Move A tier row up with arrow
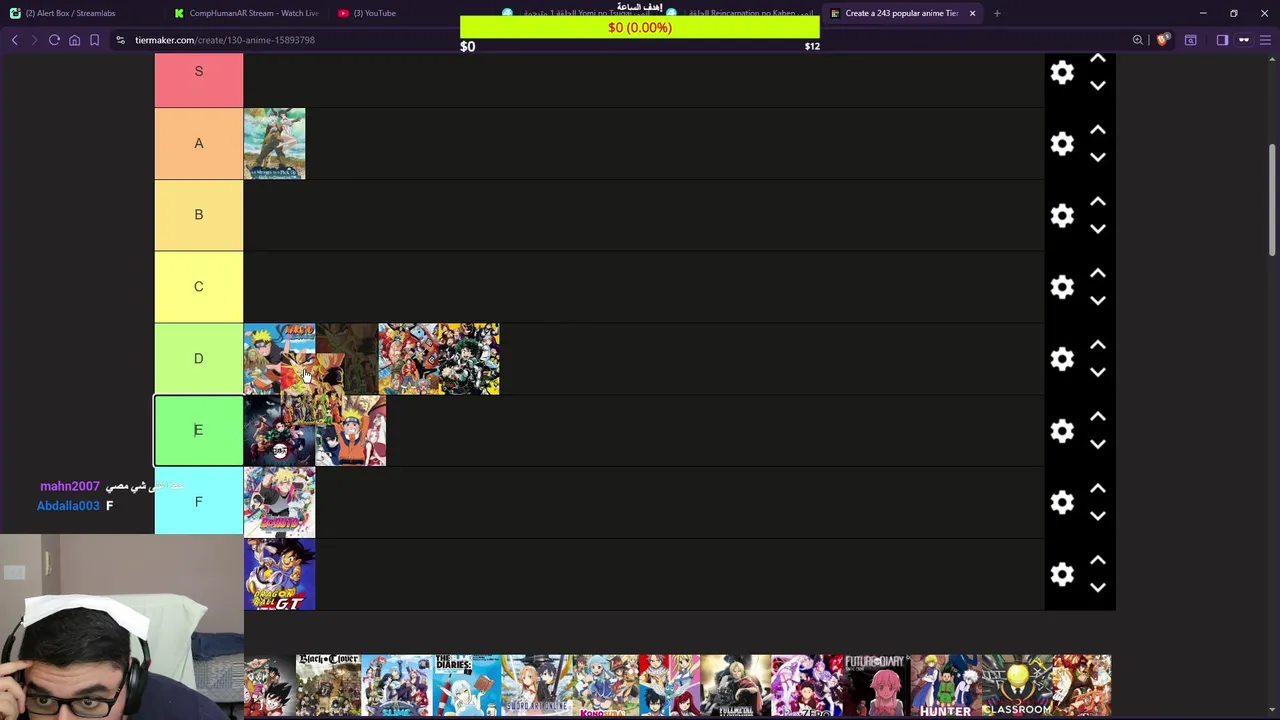Viewport: 1280px width, 720px height. coord(1097,130)
